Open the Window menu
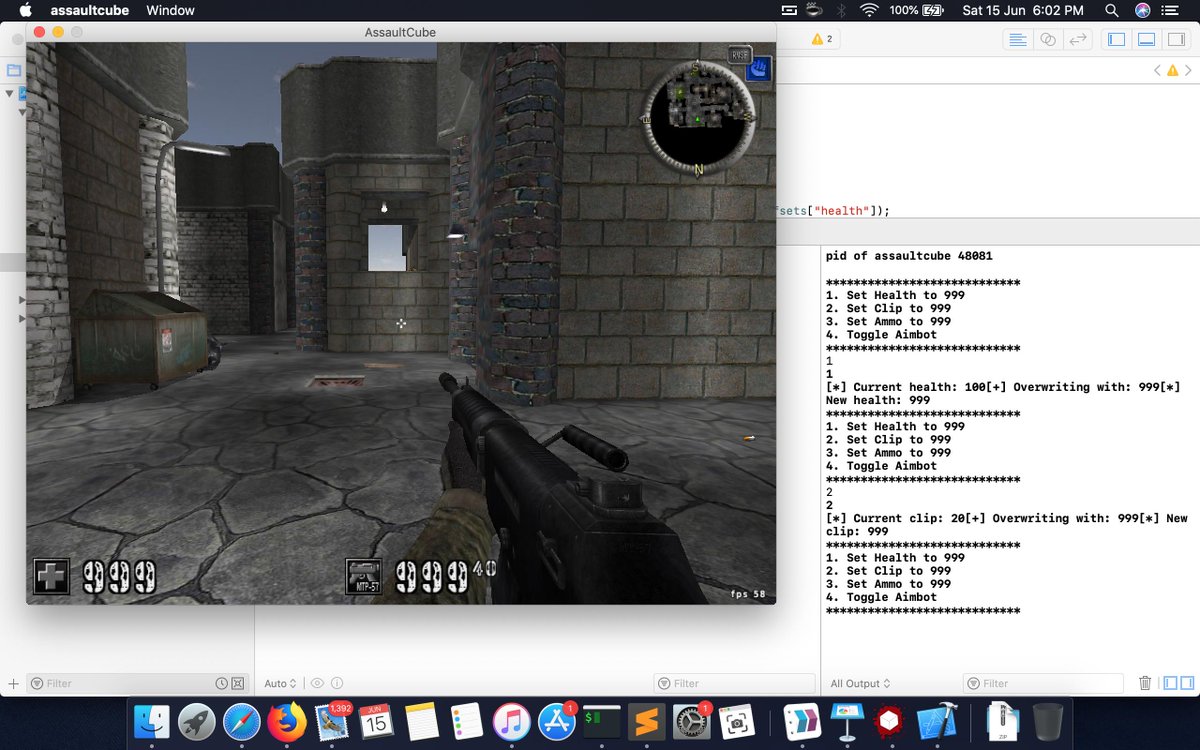This screenshot has width=1200, height=750. pos(171,10)
